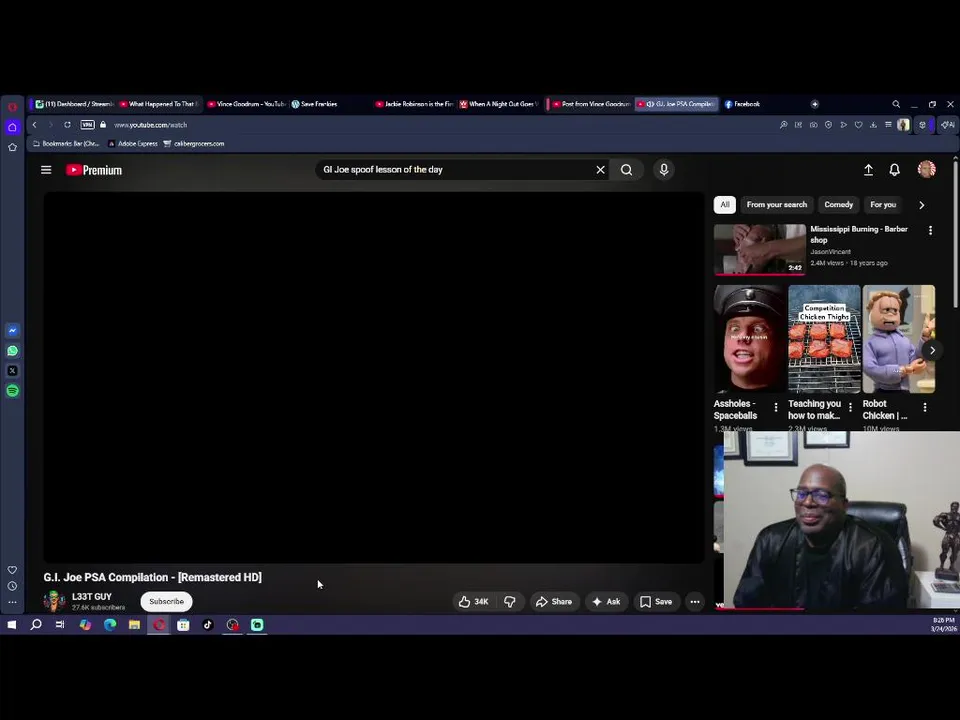
Task: Go to YouTube Premium home logo
Action: click(94, 170)
